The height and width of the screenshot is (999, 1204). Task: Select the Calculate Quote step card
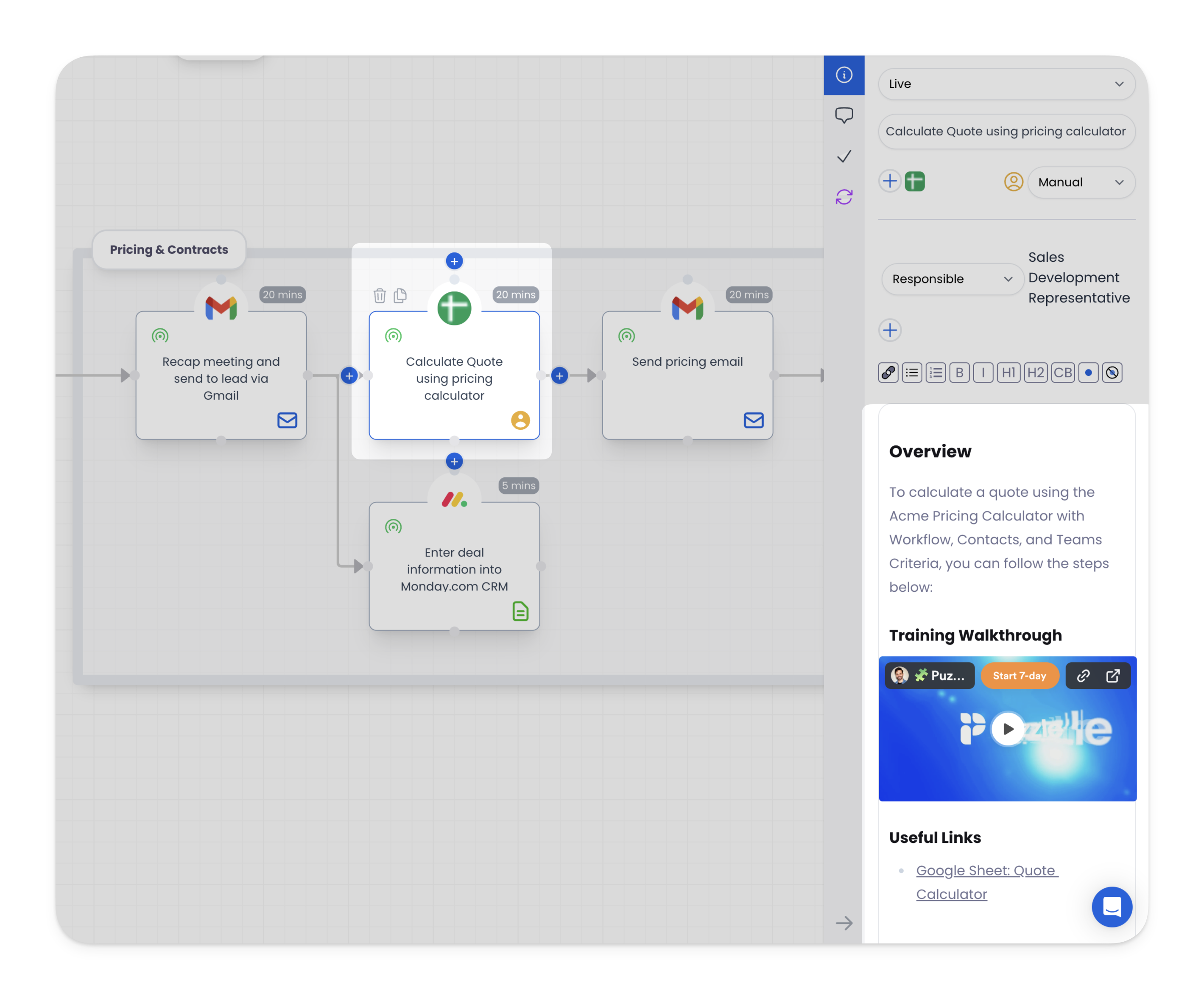454,375
